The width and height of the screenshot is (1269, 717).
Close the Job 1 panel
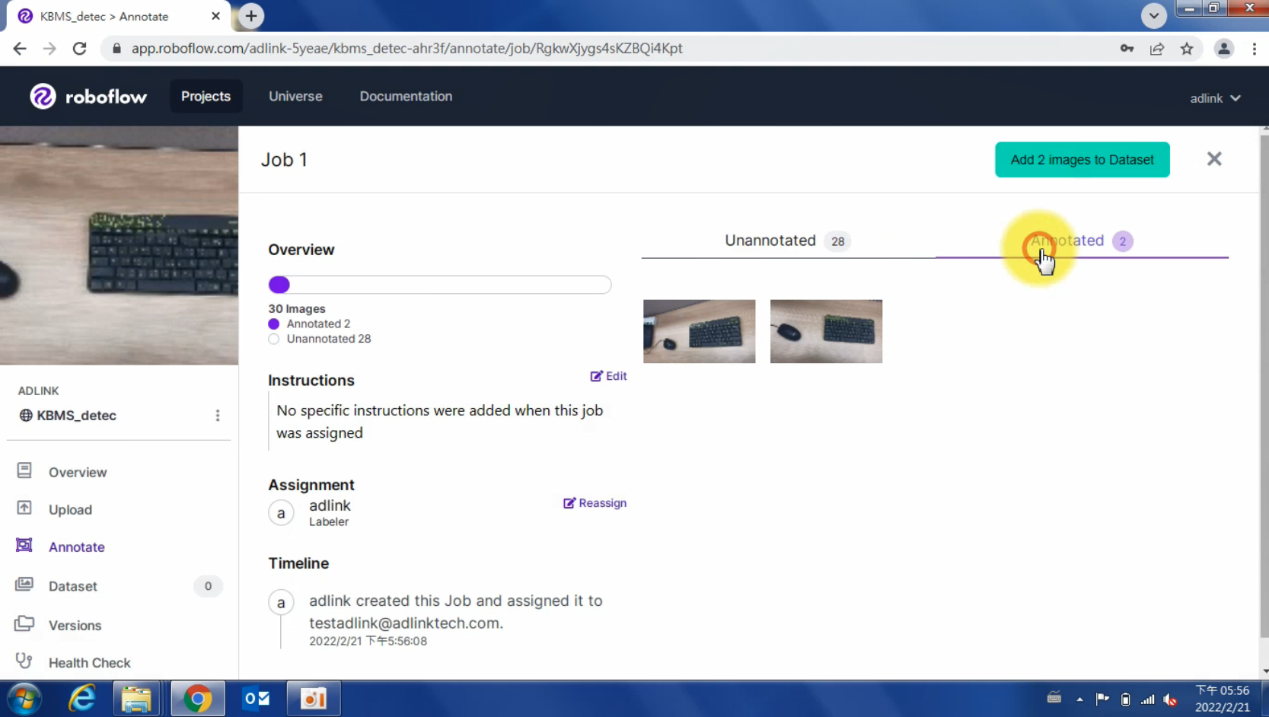[x=1214, y=159]
